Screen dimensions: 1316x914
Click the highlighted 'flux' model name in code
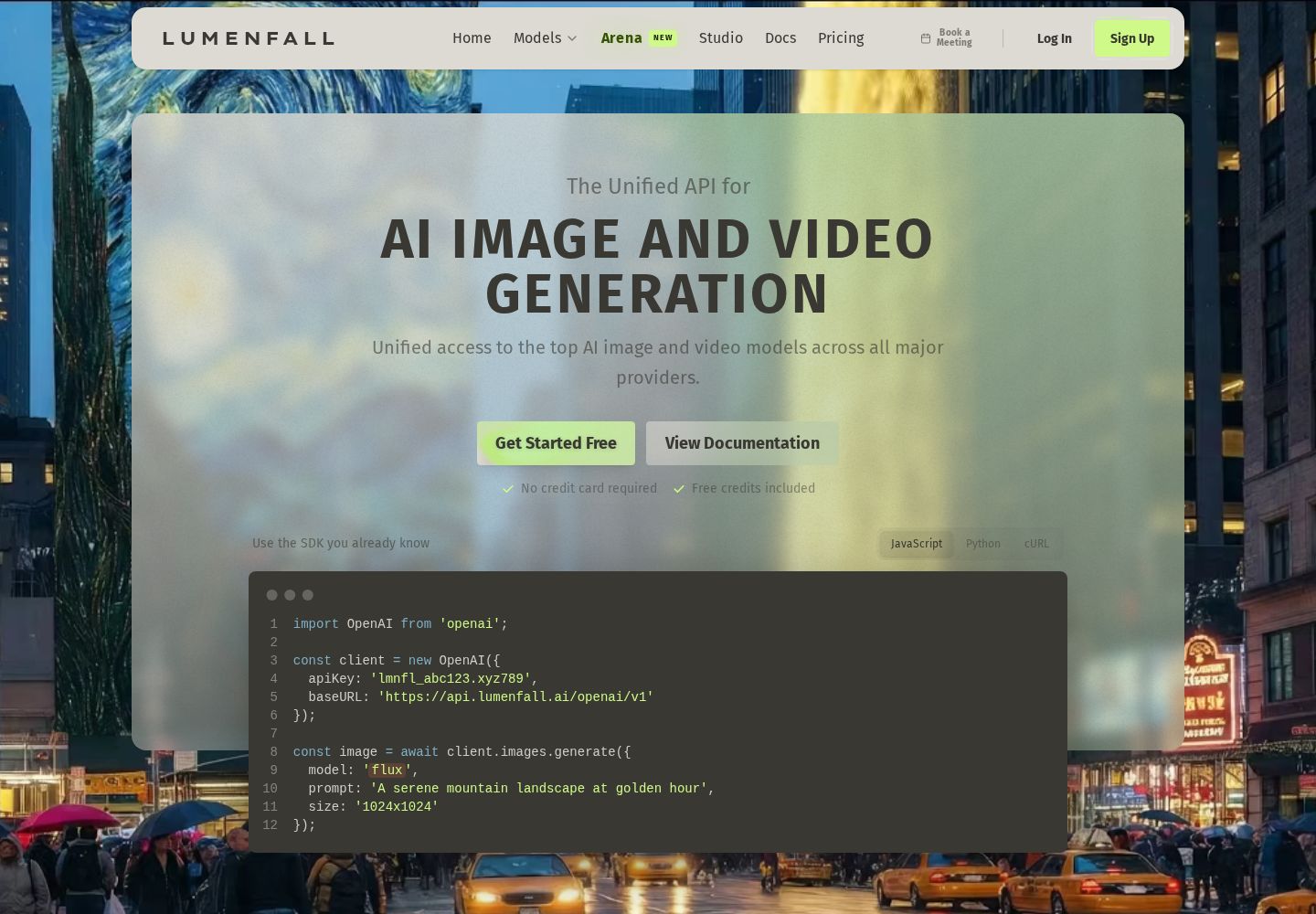[387, 771]
